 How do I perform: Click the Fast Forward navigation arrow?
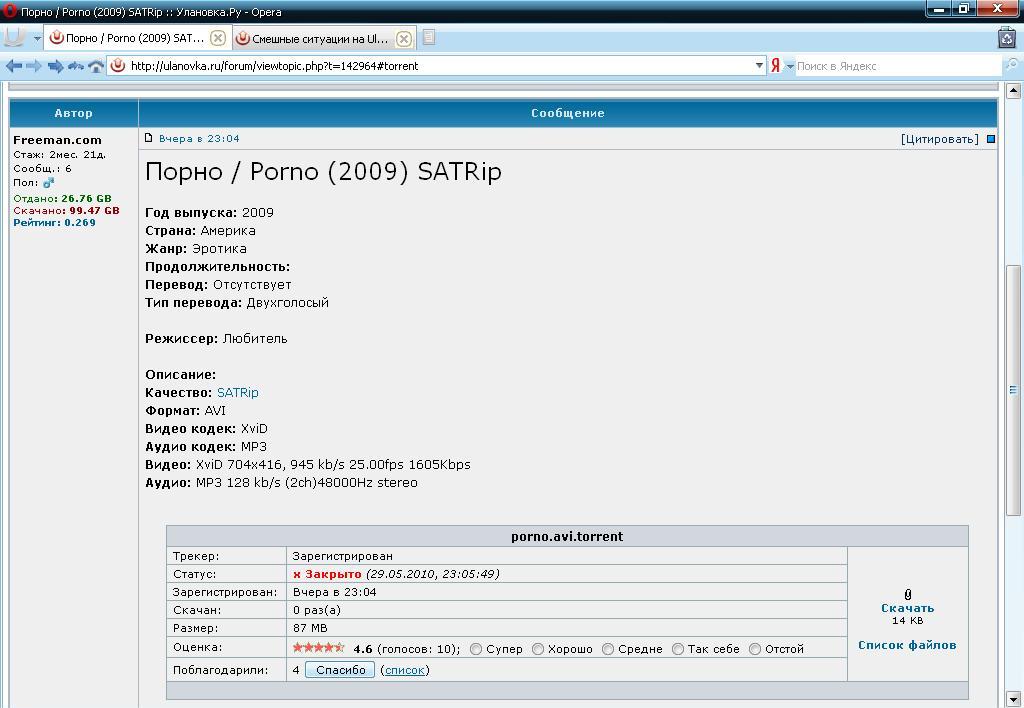(55, 66)
